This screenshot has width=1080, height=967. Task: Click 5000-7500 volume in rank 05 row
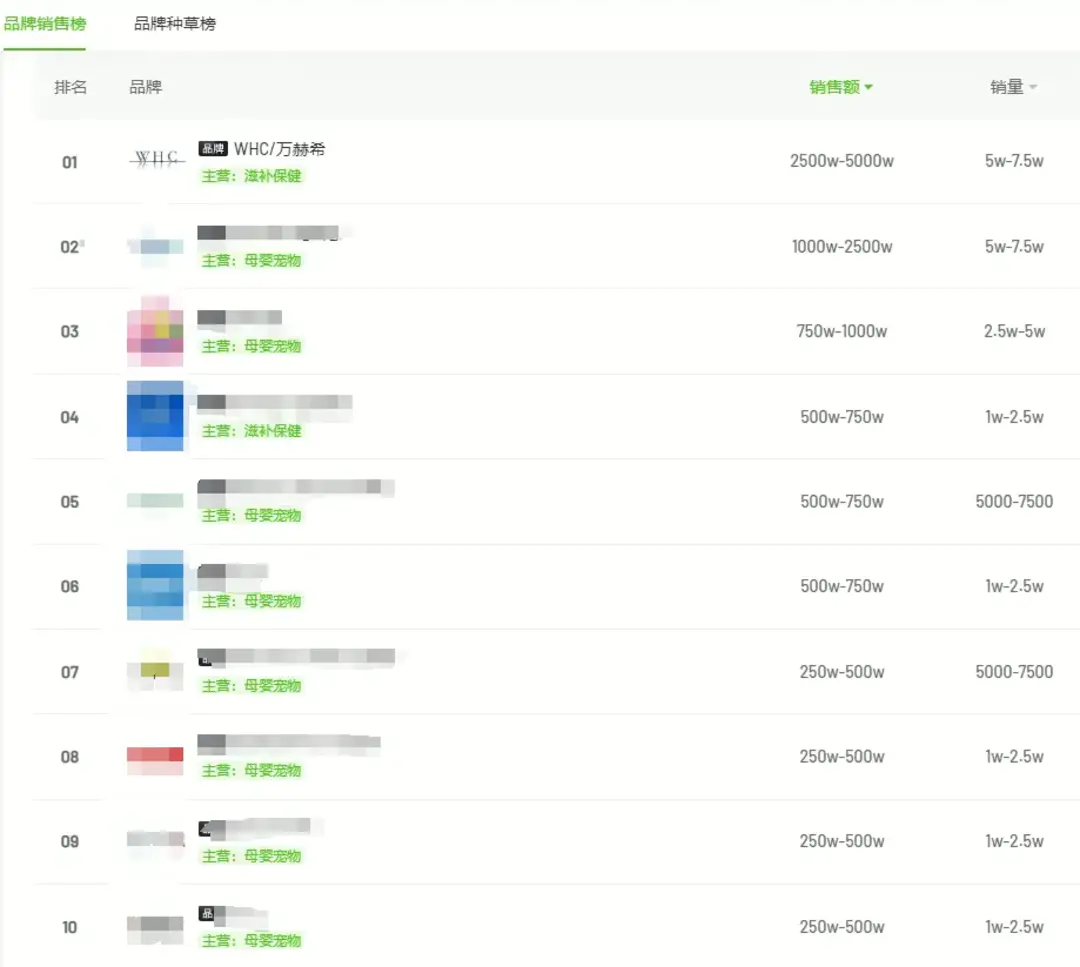point(1014,501)
